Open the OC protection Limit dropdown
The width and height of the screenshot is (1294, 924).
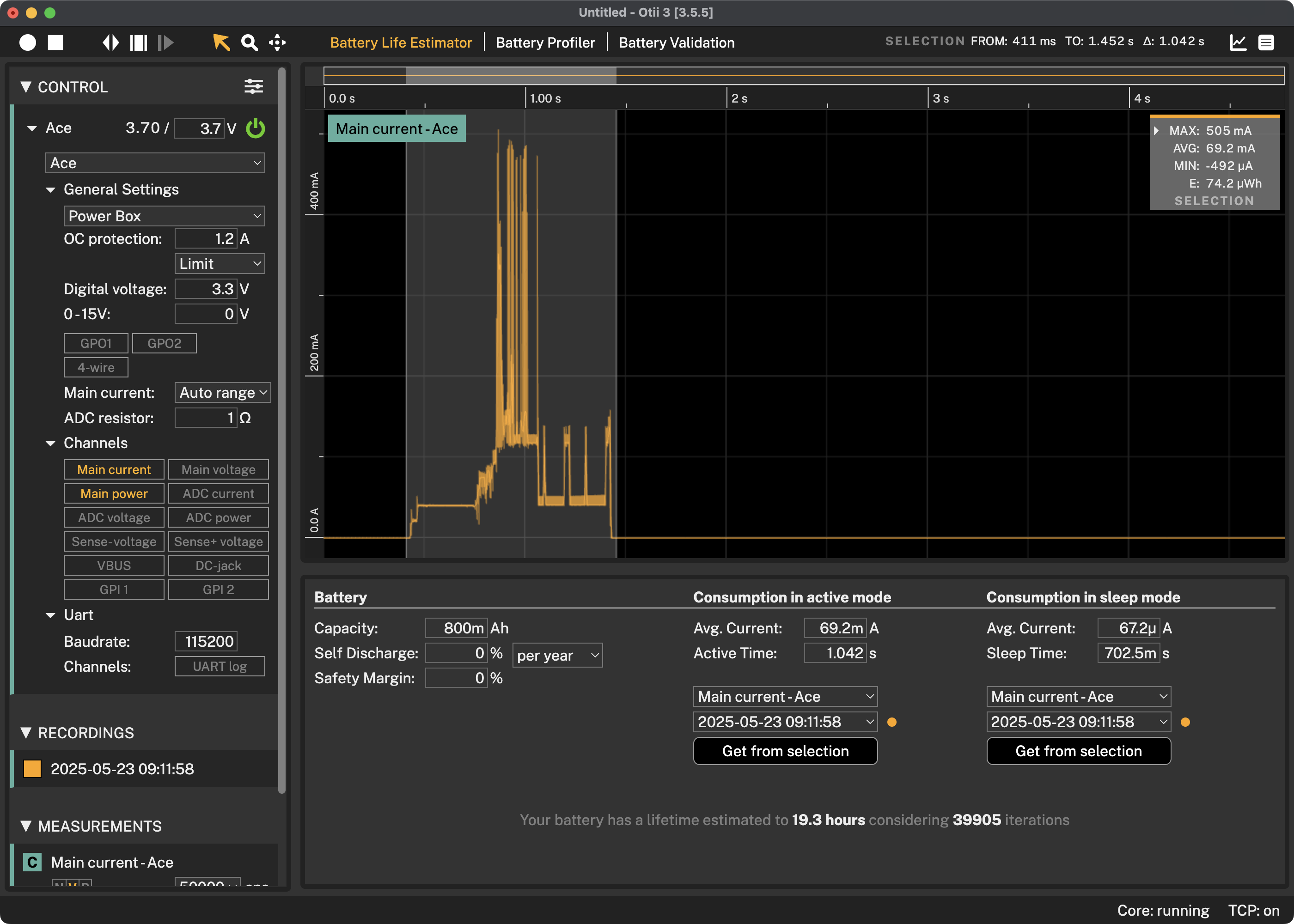coord(220,263)
